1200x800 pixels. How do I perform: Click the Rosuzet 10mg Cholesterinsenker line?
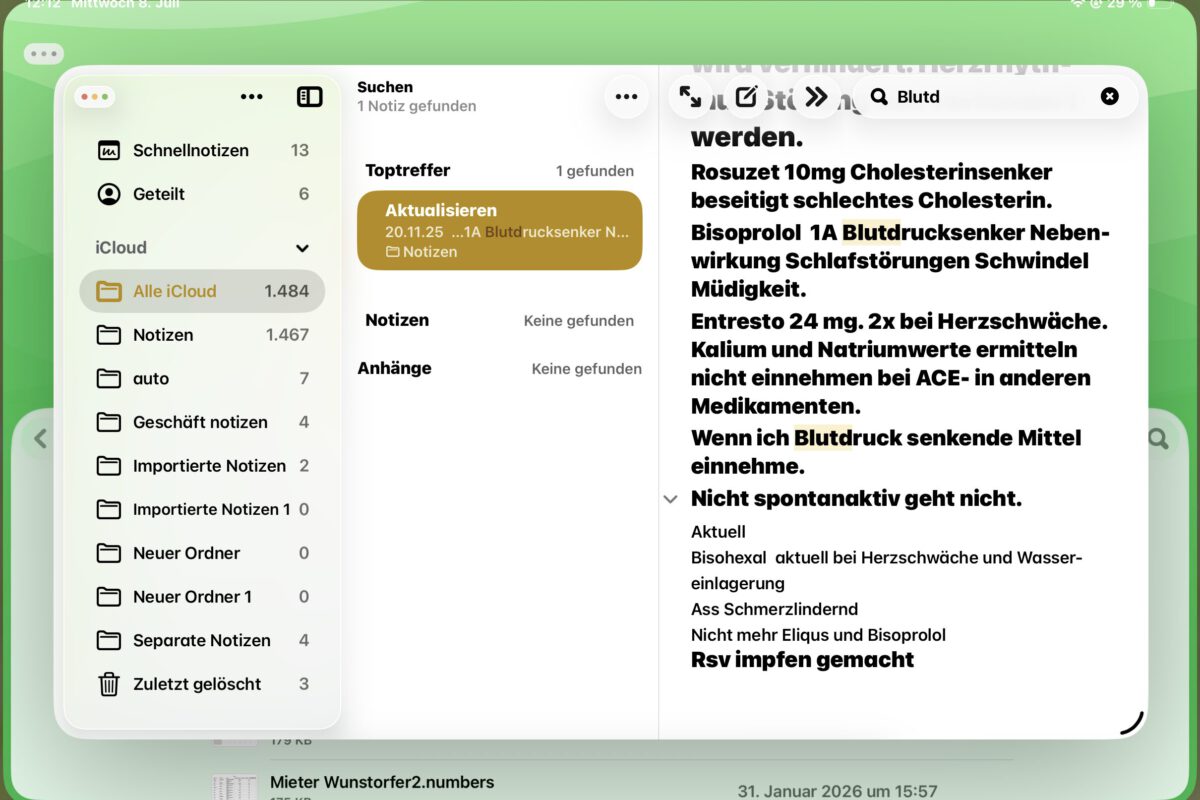[871, 172]
